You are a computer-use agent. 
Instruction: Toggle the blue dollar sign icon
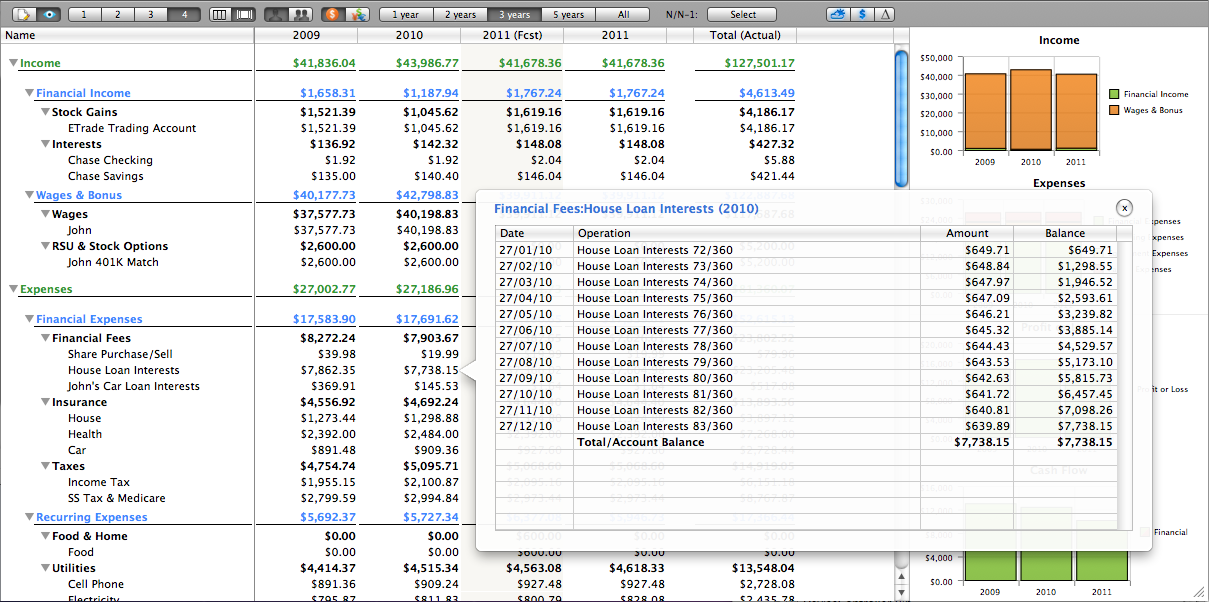coord(862,15)
